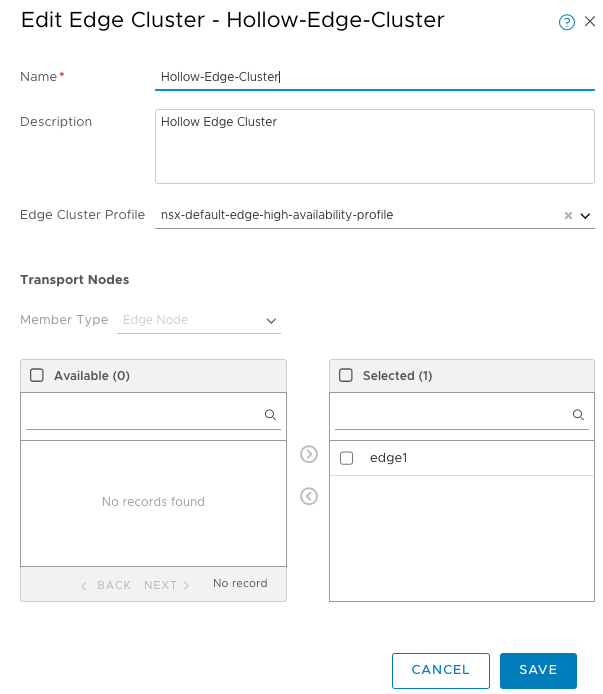
Task: Go to BACK page in Available list
Action: coord(106,585)
